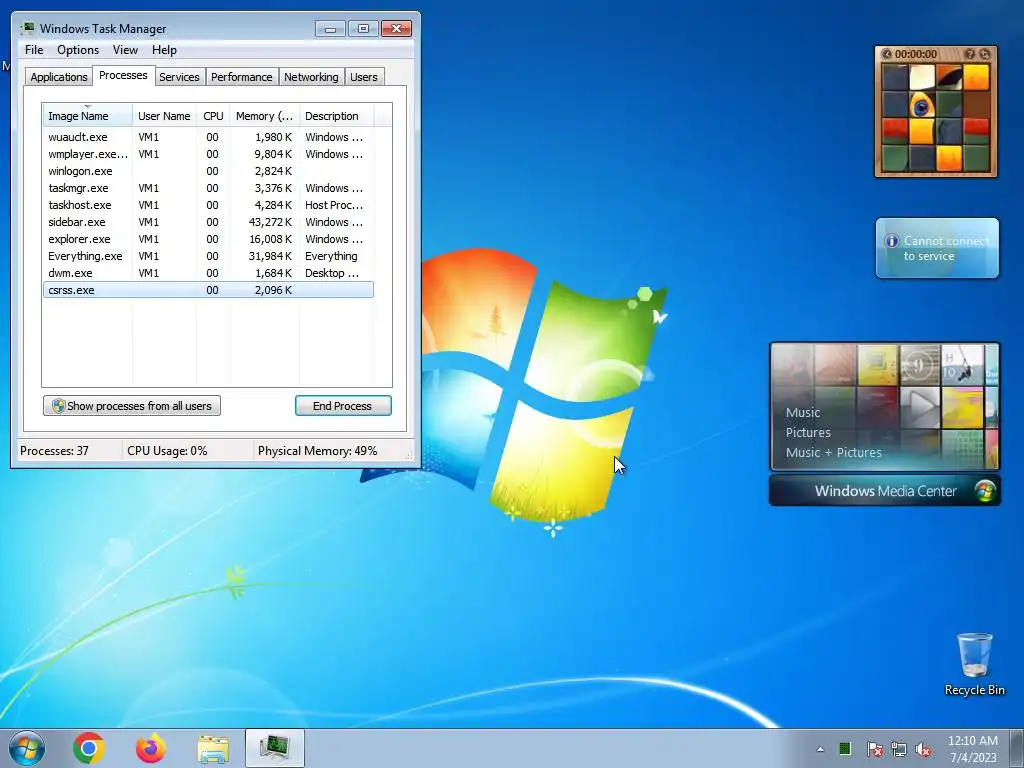Open Pictures in Media Center gadget

pyautogui.click(x=808, y=433)
